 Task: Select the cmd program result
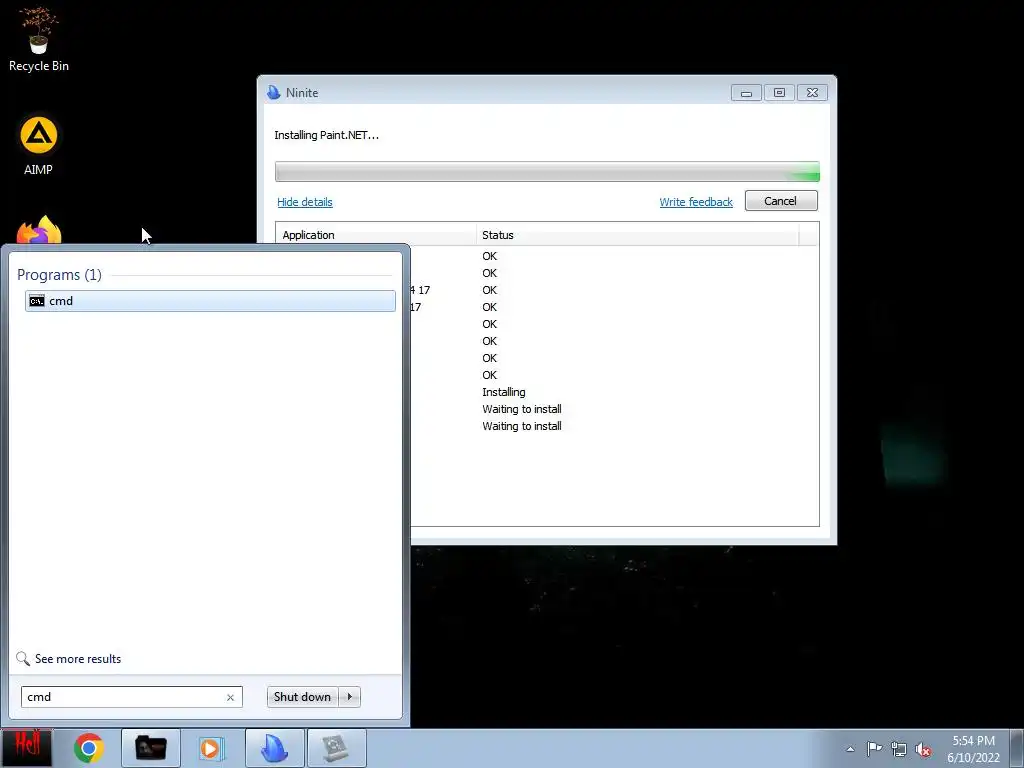click(x=210, y=301)
